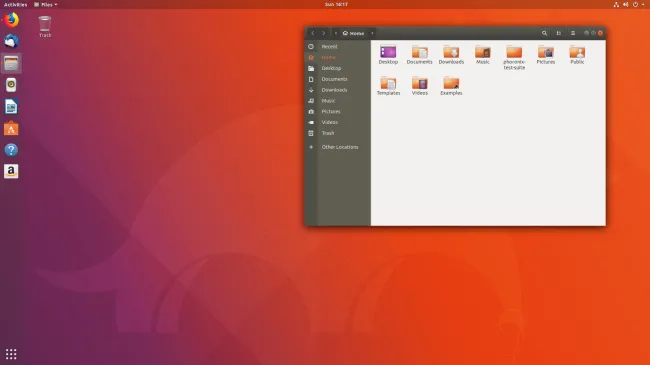Select the Desktop folder icon
Viewport: 650px width, 365px height.
(x=388, y=51)
